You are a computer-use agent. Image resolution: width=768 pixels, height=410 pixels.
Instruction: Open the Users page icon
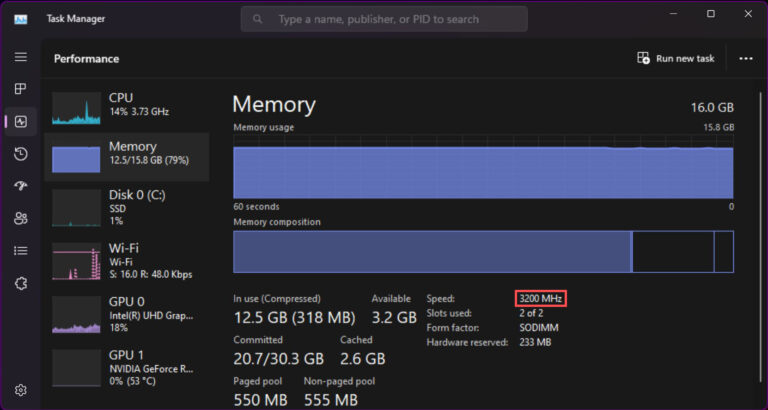coord(20,218)
